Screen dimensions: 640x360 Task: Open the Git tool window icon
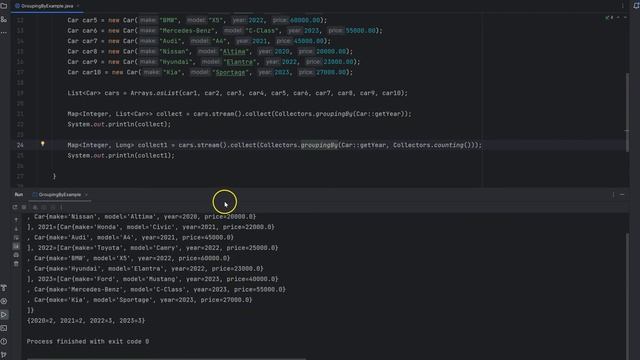[x=4, y=355]
